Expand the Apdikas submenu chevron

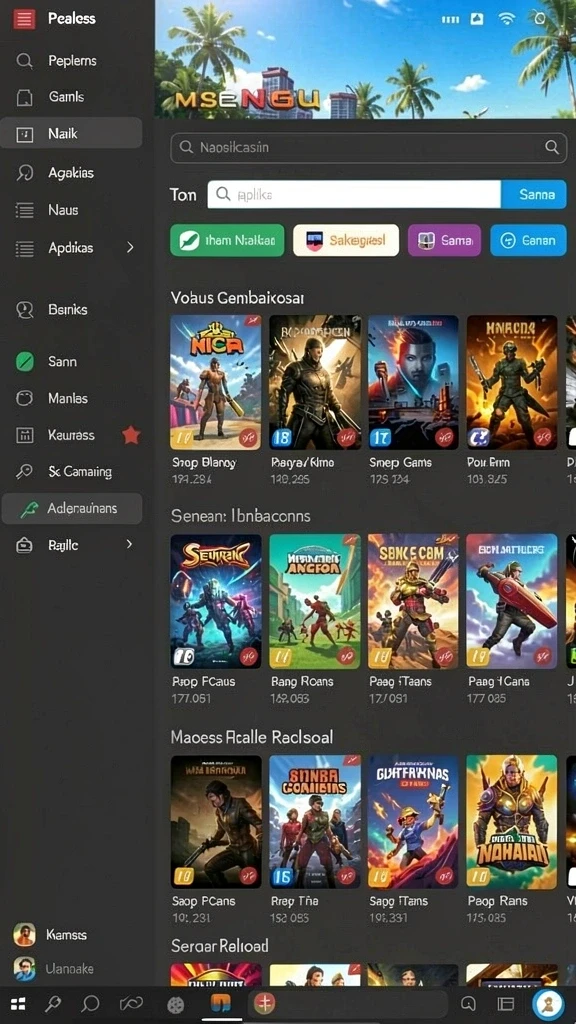tap(129, 248)
